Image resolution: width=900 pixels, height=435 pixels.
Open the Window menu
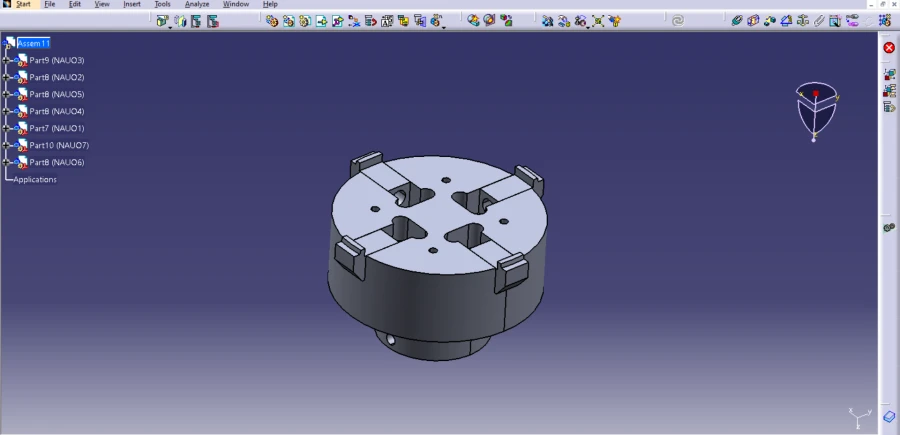point(236,4)
